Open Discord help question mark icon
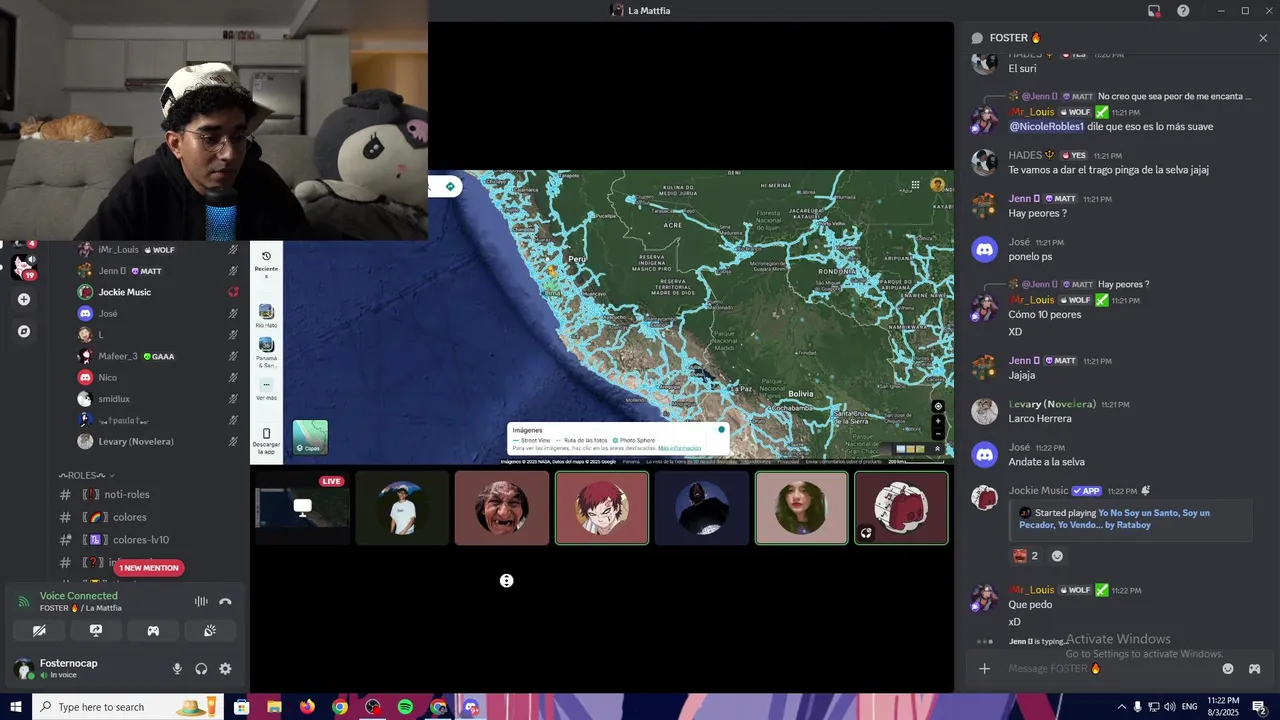This screenshot has height=720, width=1280. 1183,11
